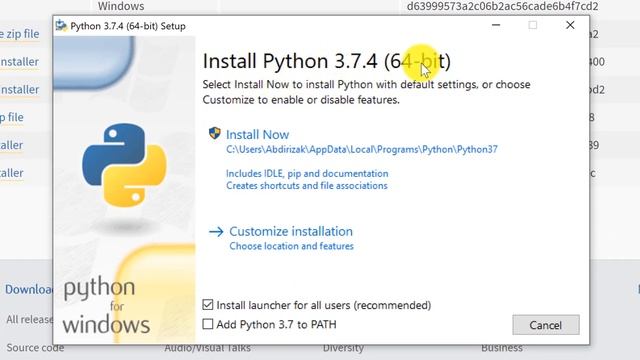Image resolution: width=640 pixels, height=360 pixels.
Task: Click 'Choose location and features' text
Action: coord(291,246)
